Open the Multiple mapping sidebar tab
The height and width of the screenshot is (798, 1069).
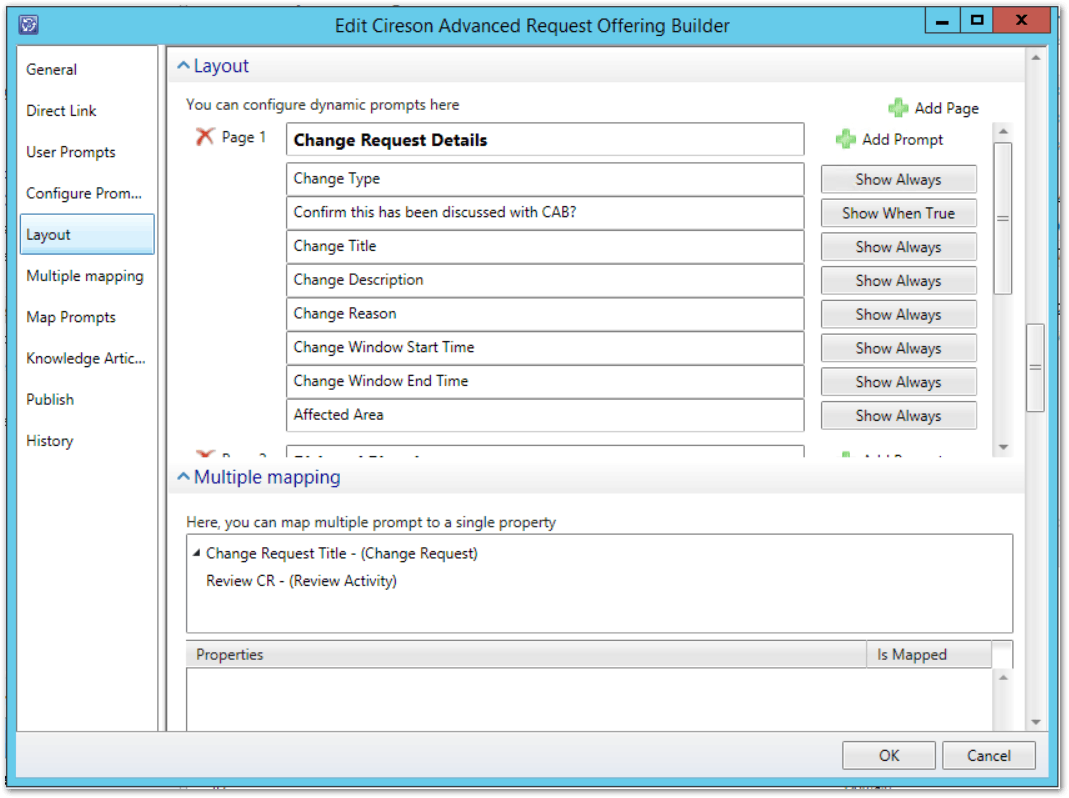[85, 276]
